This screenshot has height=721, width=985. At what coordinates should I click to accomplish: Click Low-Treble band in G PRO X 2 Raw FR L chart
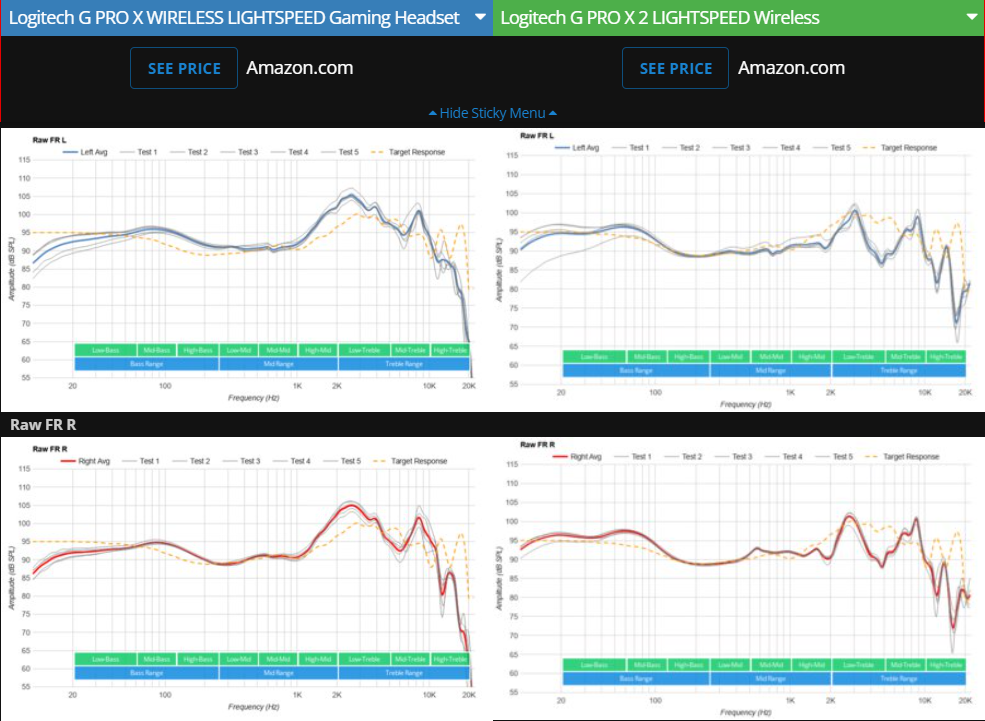click(x=858, y=357)
